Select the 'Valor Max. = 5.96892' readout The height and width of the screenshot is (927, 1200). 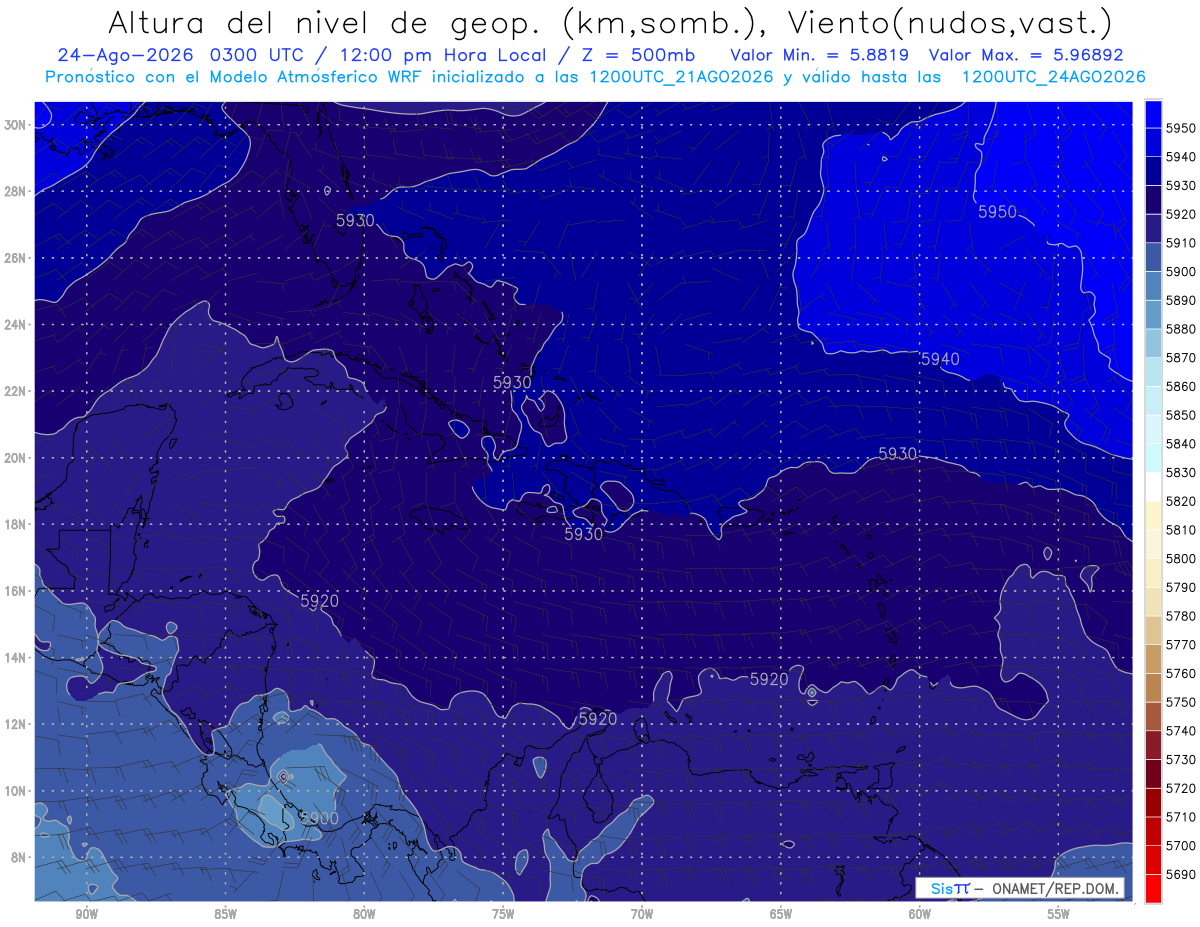coord(1025,55)
